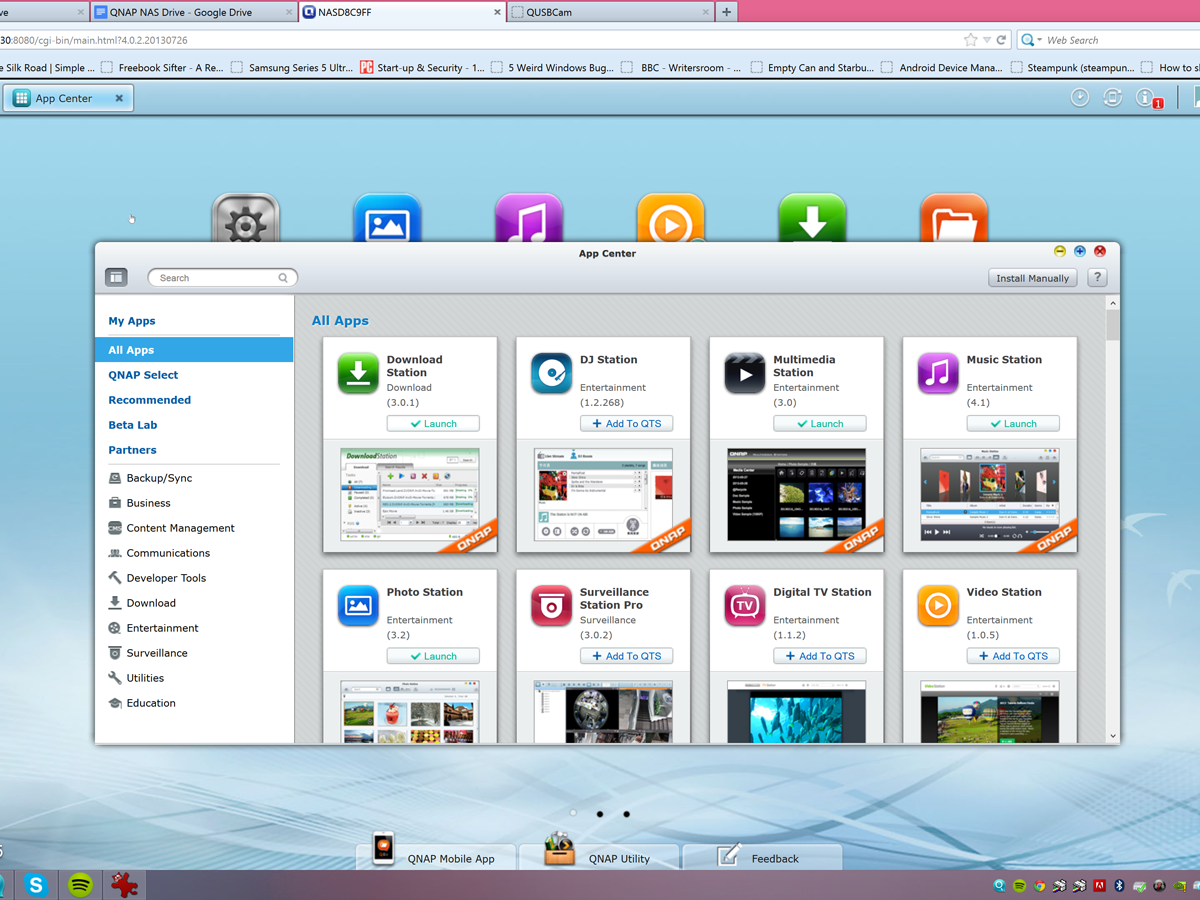Launch Multimedia Station
This screenshot has width=1200, height=900.
(820, 424)
